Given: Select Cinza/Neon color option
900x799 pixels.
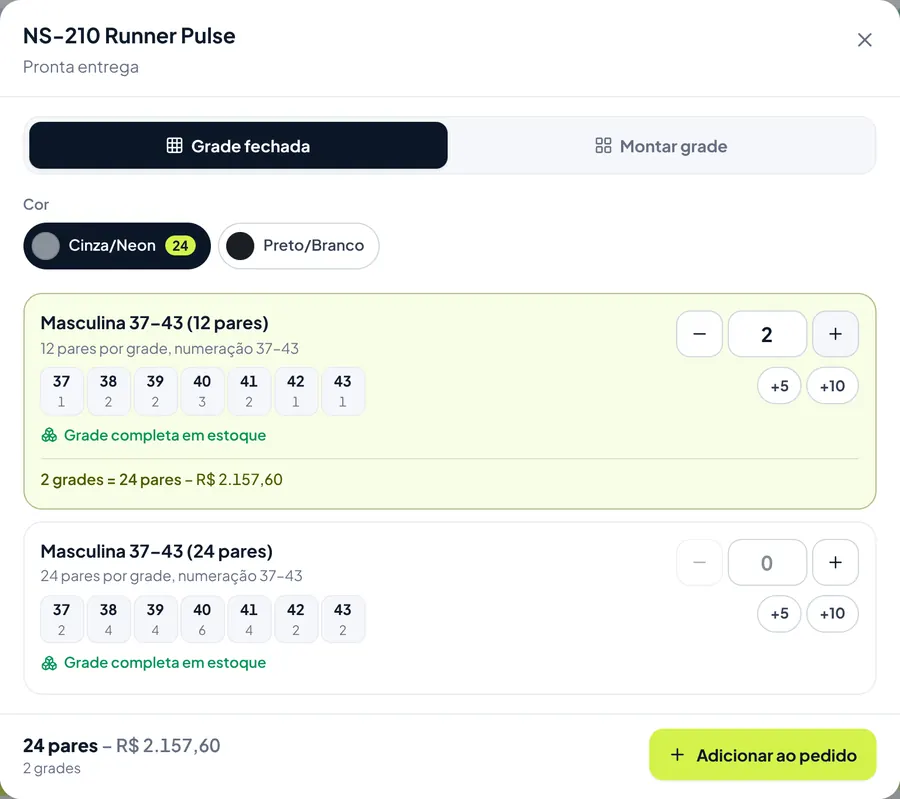Looking at the screenshot, I should click(x=117, y=246).
